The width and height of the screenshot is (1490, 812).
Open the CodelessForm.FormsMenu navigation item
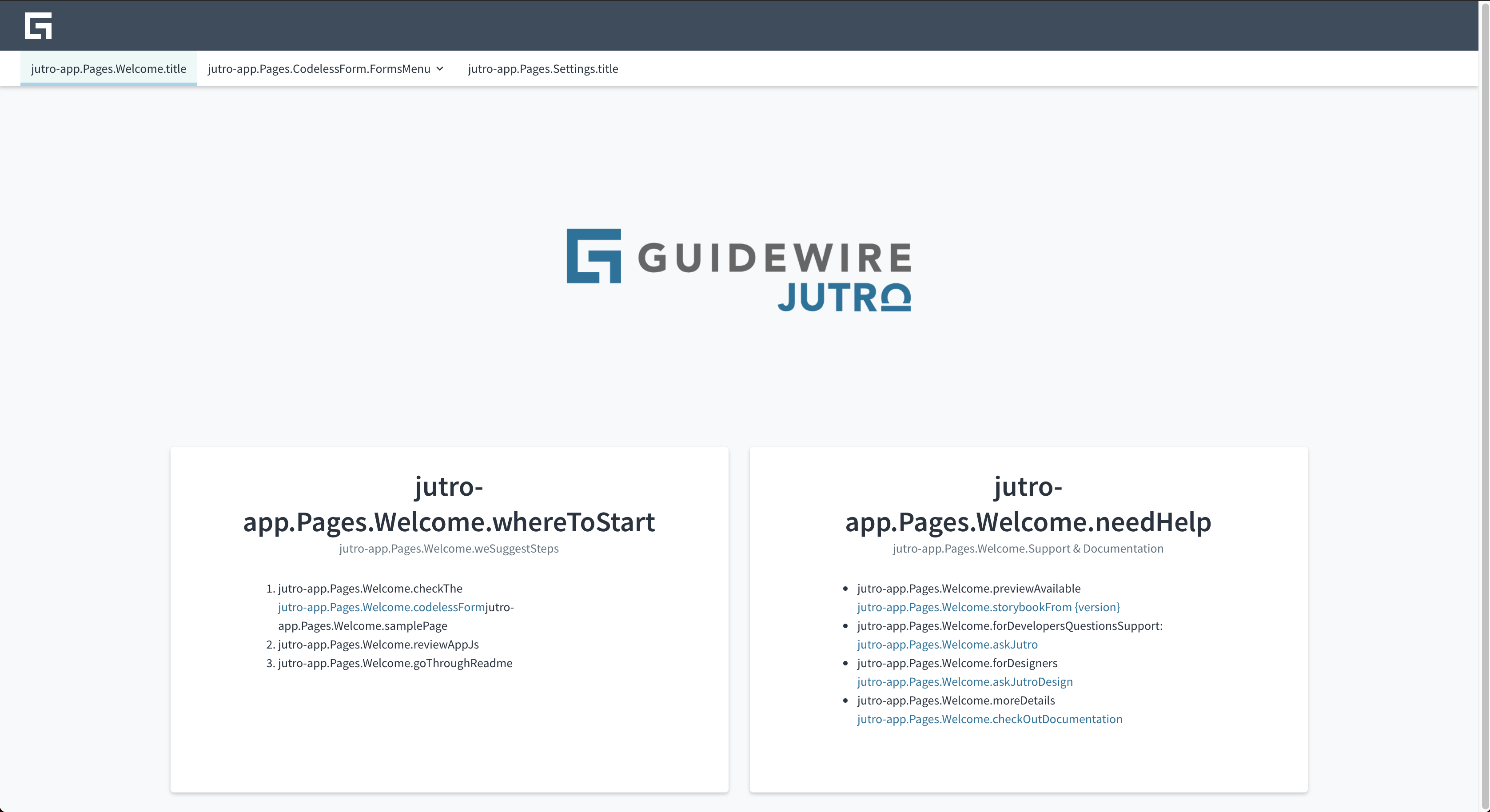[319, 69]
